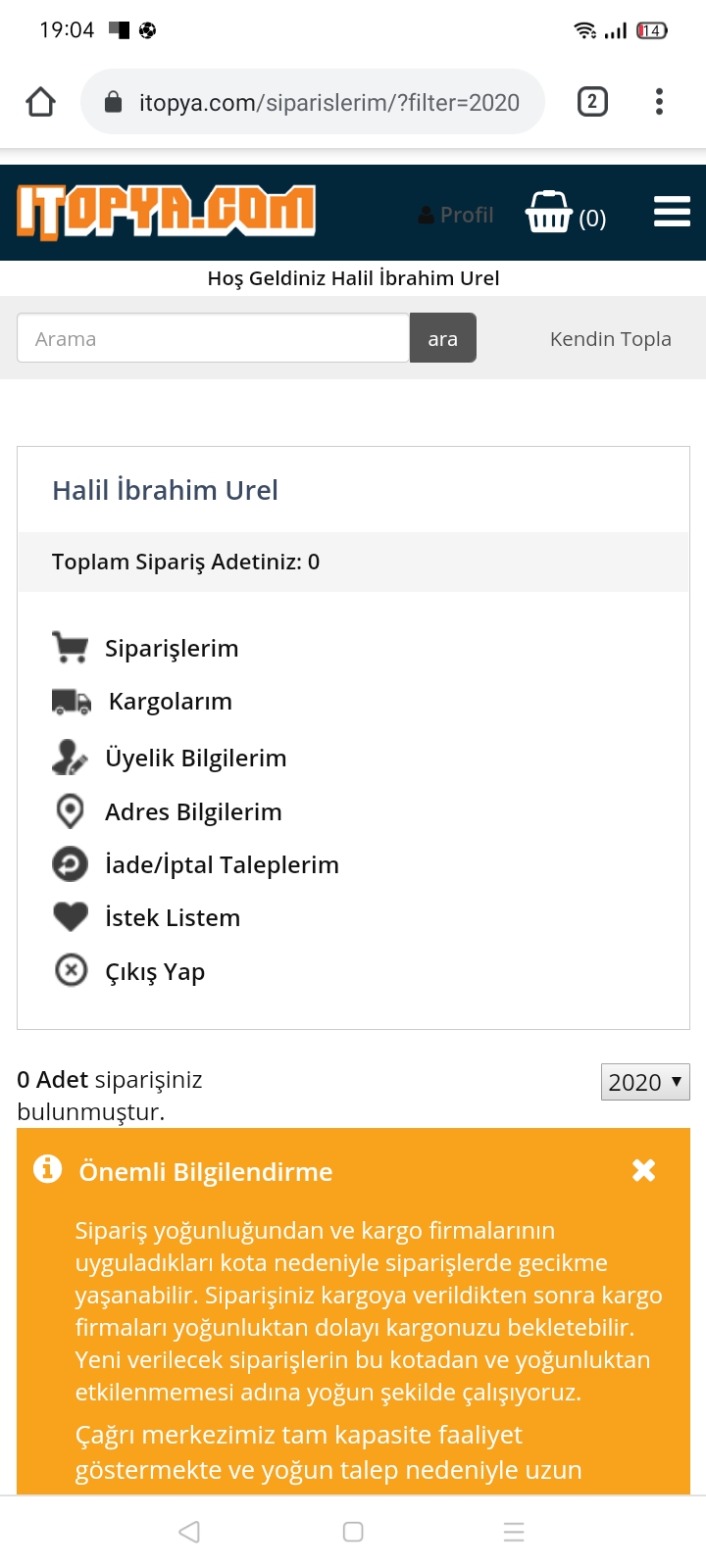Image resolution: width=706 pixels, height=1568 pixels.
Task: Click the ITOPYA.COM logo
Action: coord(166,212)
